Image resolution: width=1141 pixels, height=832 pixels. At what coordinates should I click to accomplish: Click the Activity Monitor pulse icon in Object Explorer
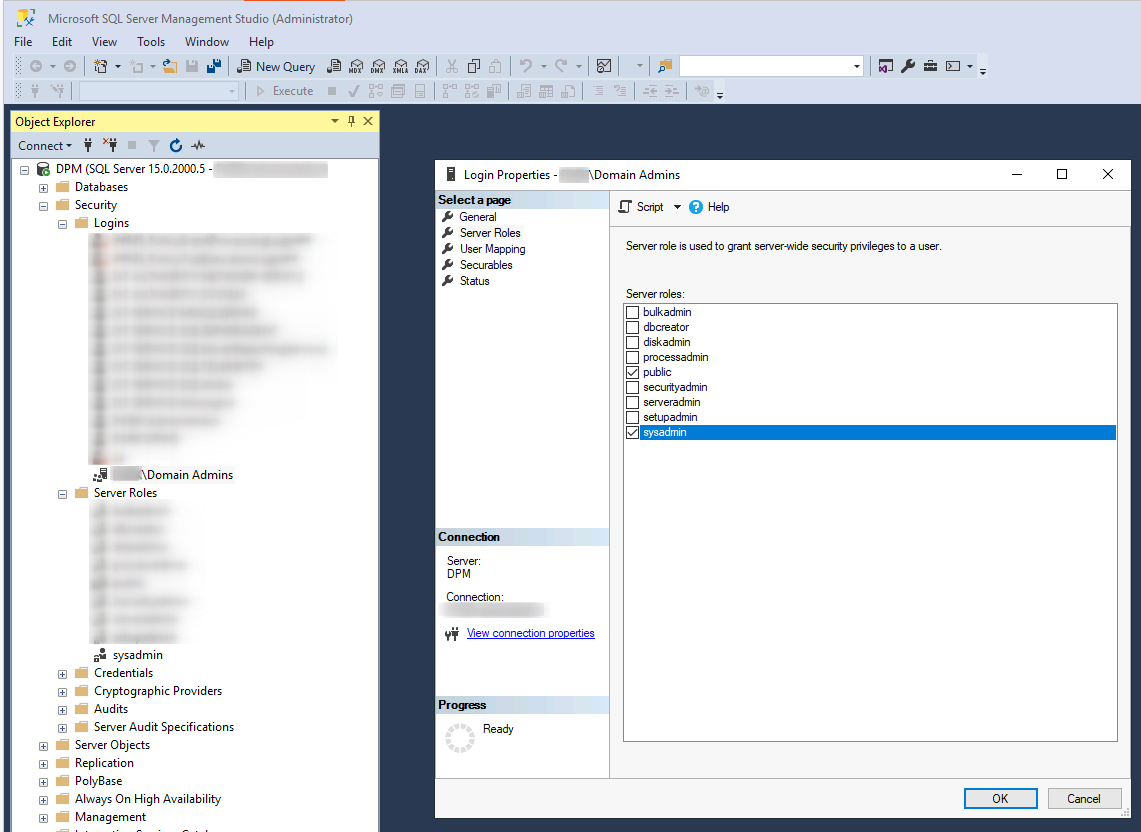point(198,146)
